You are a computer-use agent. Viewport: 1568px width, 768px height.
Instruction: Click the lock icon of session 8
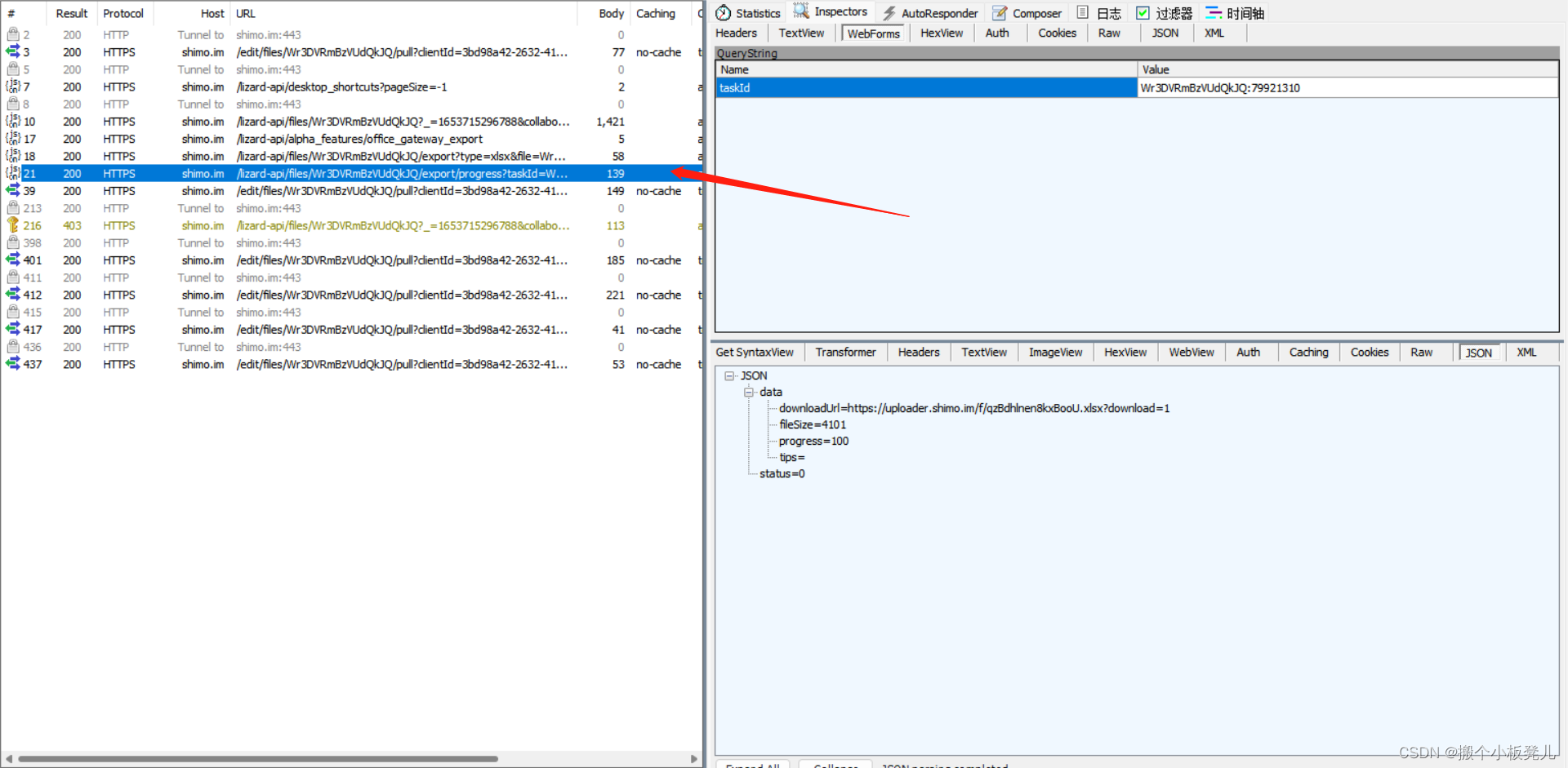pos(13,104)
